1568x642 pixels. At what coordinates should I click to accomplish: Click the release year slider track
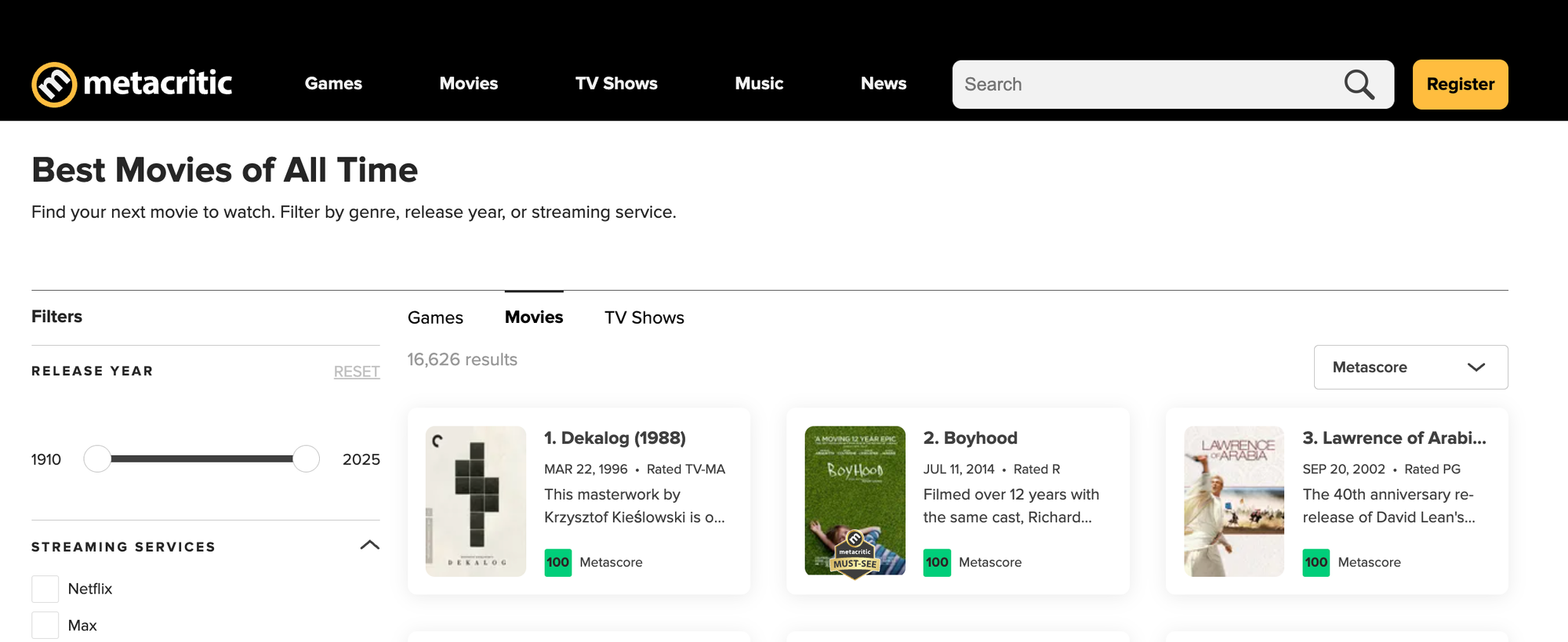click(x=201, y=459)
